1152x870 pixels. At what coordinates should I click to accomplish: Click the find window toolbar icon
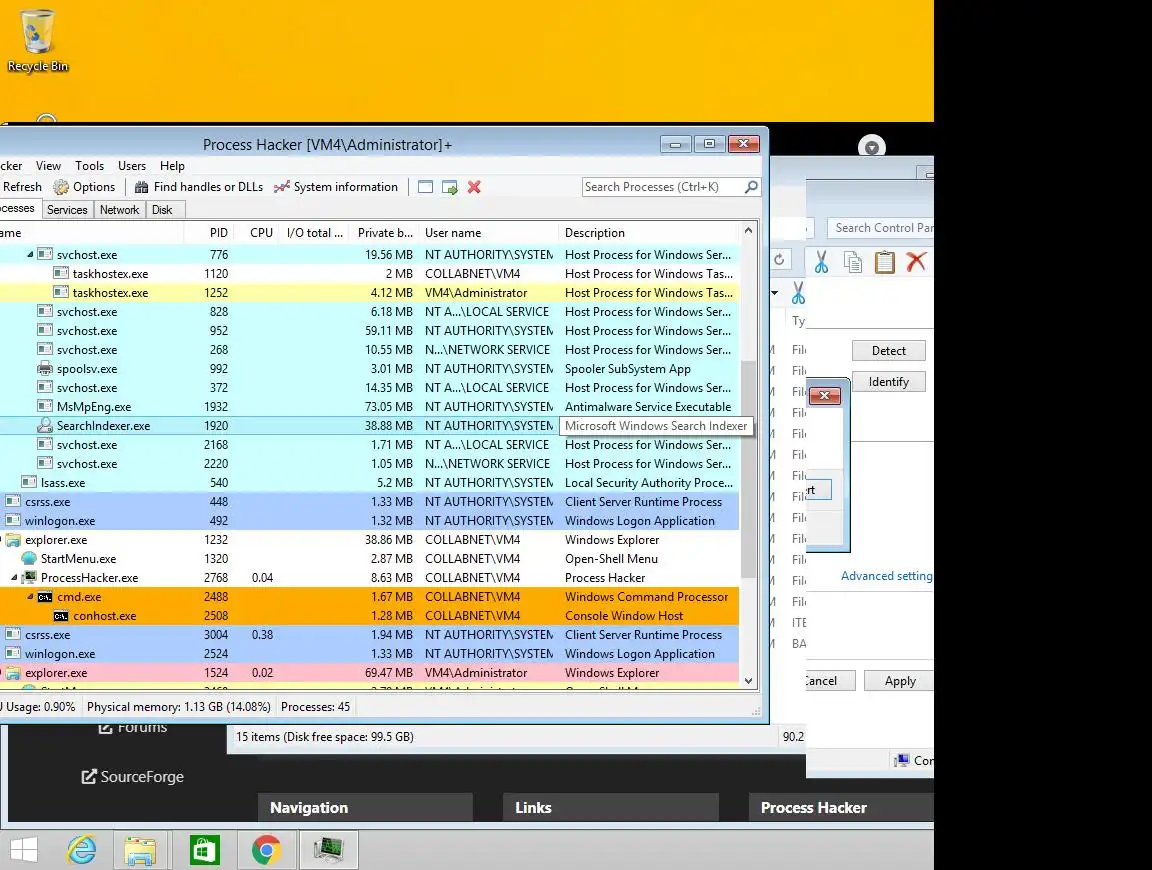(425, 187)
